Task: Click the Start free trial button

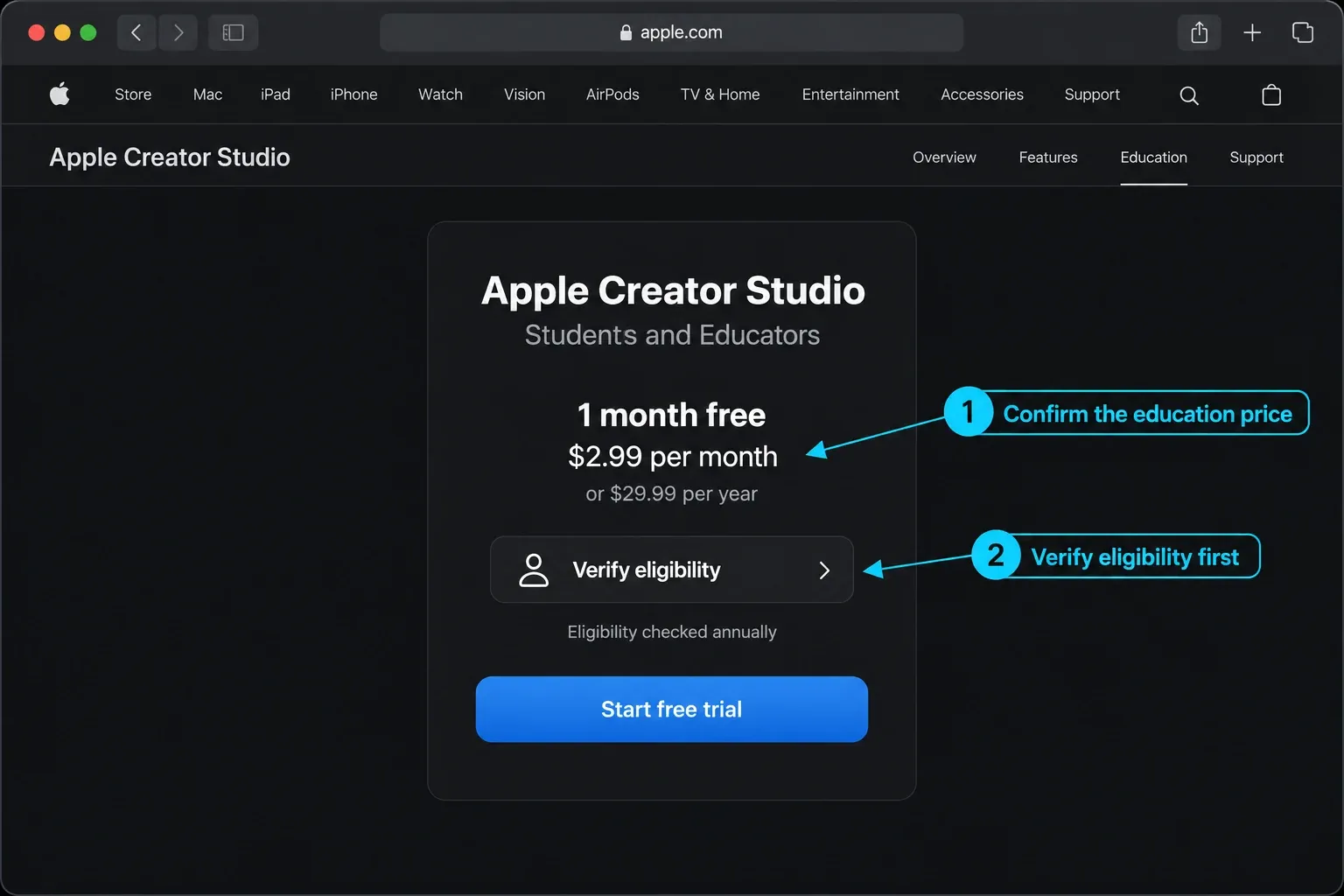Action: [672, 709]
